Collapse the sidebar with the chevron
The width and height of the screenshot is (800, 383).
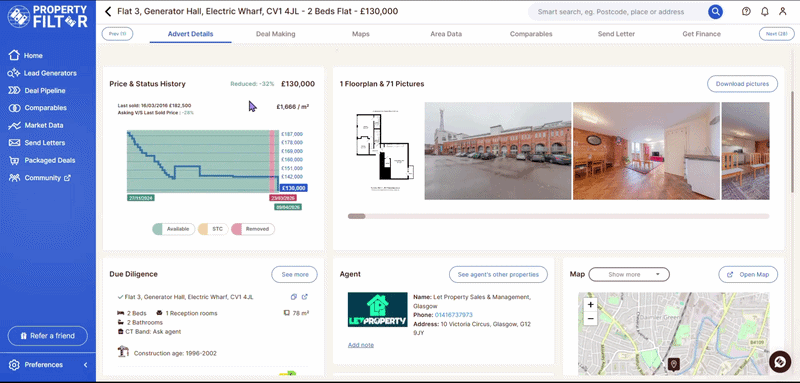[x=85, y=365]
